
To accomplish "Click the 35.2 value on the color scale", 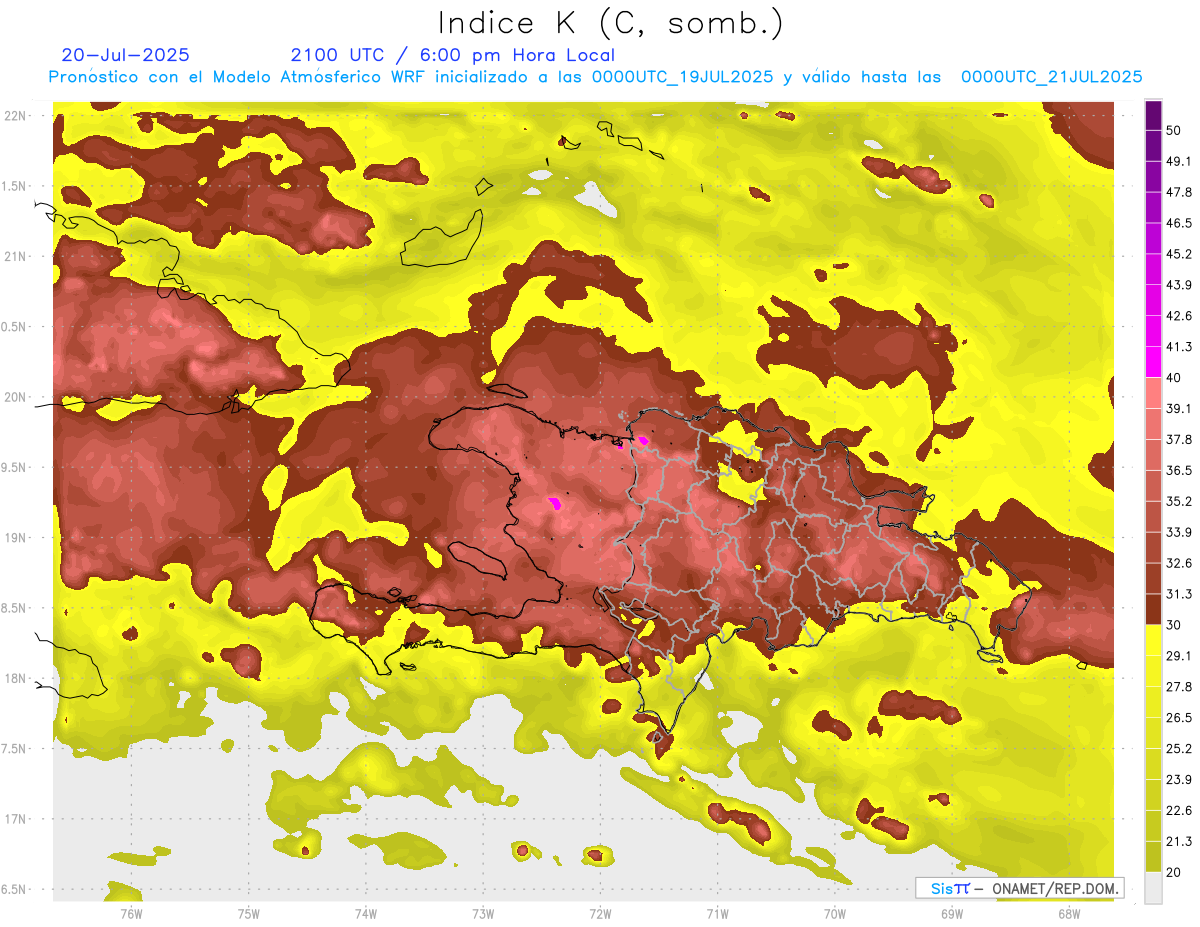I will click(1179, 501).
